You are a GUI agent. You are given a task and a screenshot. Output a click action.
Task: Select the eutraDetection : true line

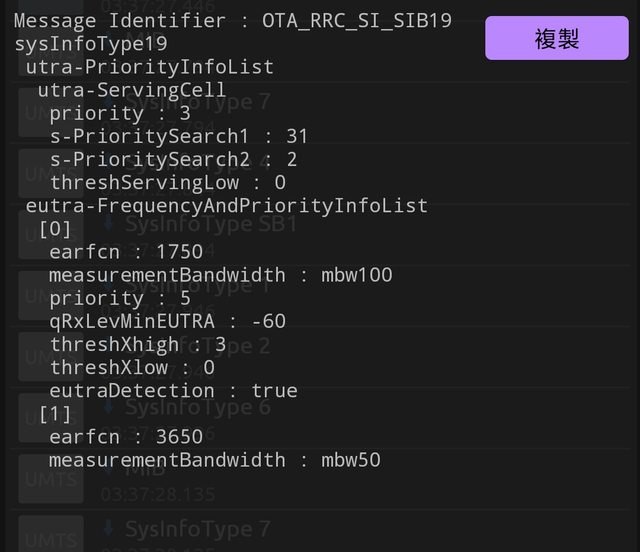173,391
